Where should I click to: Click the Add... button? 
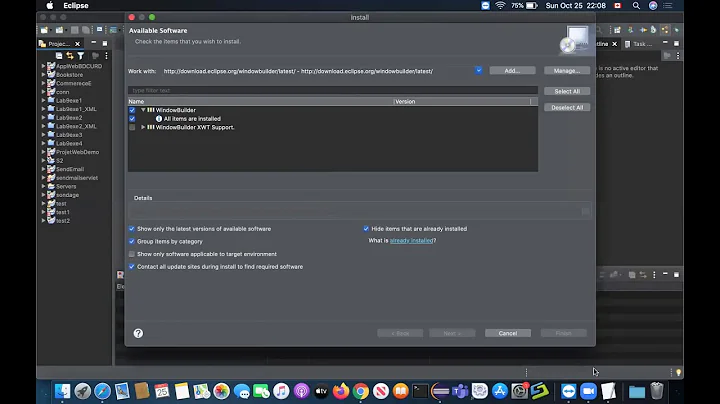[x=512, y=71]
